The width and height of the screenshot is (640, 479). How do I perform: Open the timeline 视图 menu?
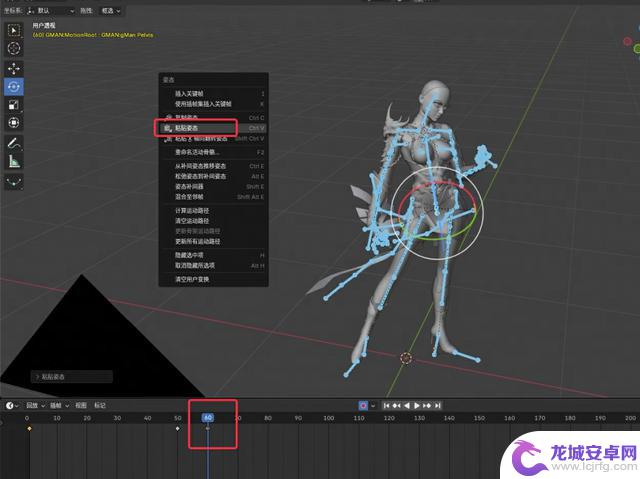pos(81,406)
